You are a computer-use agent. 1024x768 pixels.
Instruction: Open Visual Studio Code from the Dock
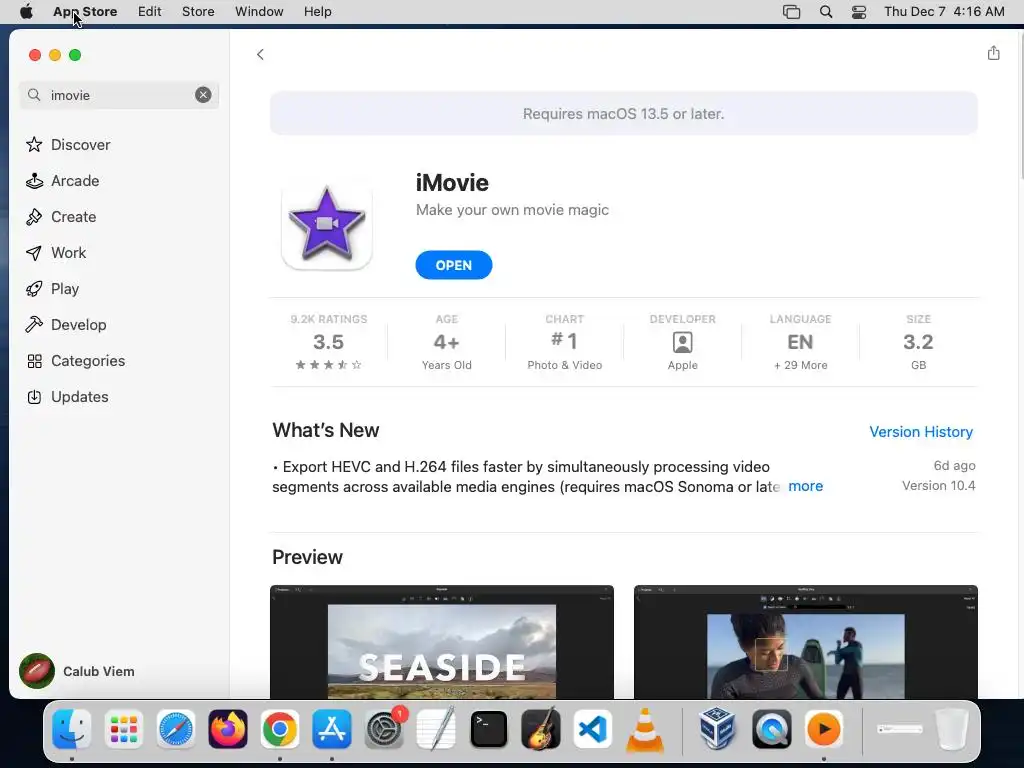pyautogui.click(x=592, y=729)
